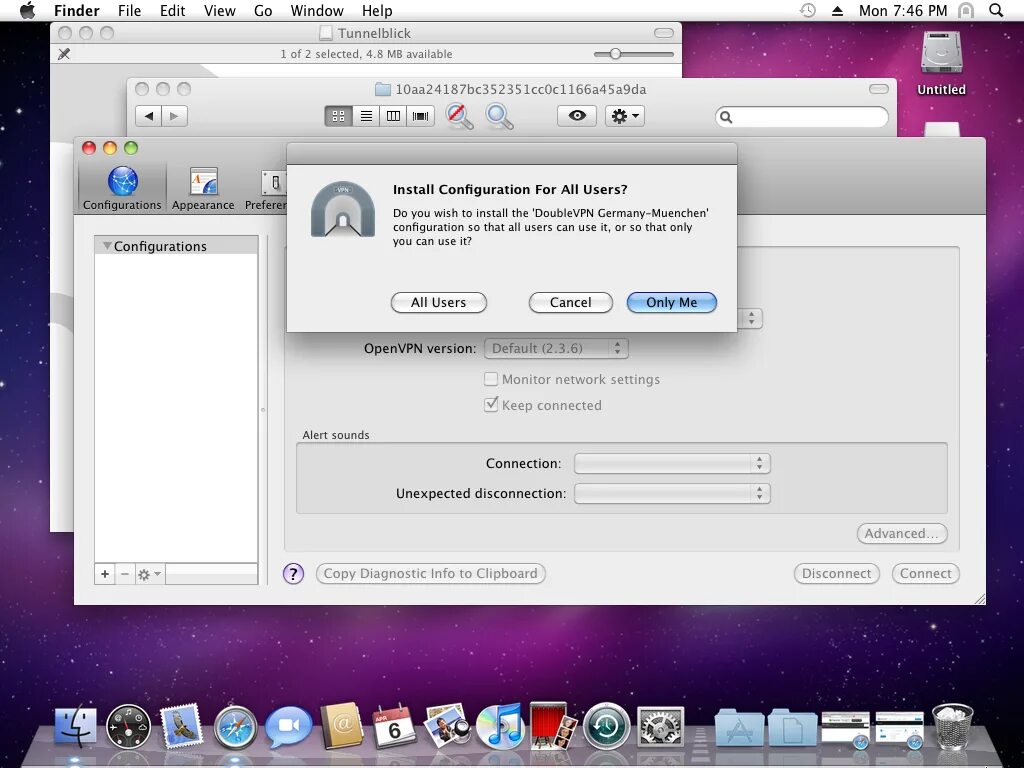Image resolution: width=1024 pixels, height=768 pixels.
Task: Remove configuration using the minus button
Action: click(x=125, y=574)
